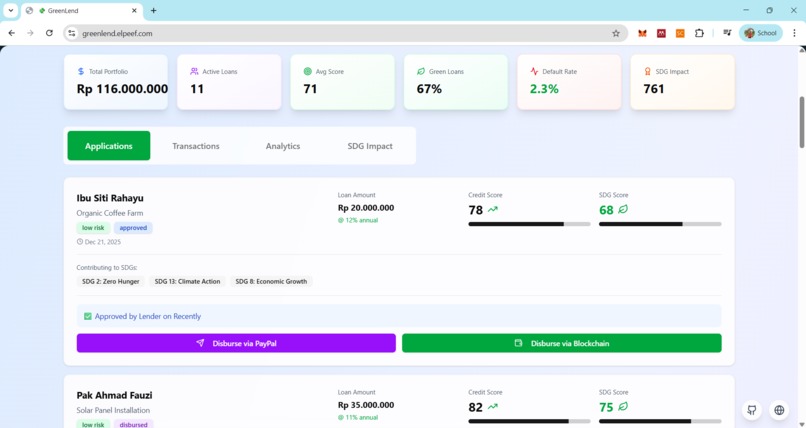Click the leaf icon beside SDG score 75
This screenshot has height=428, width=806.
623,406
